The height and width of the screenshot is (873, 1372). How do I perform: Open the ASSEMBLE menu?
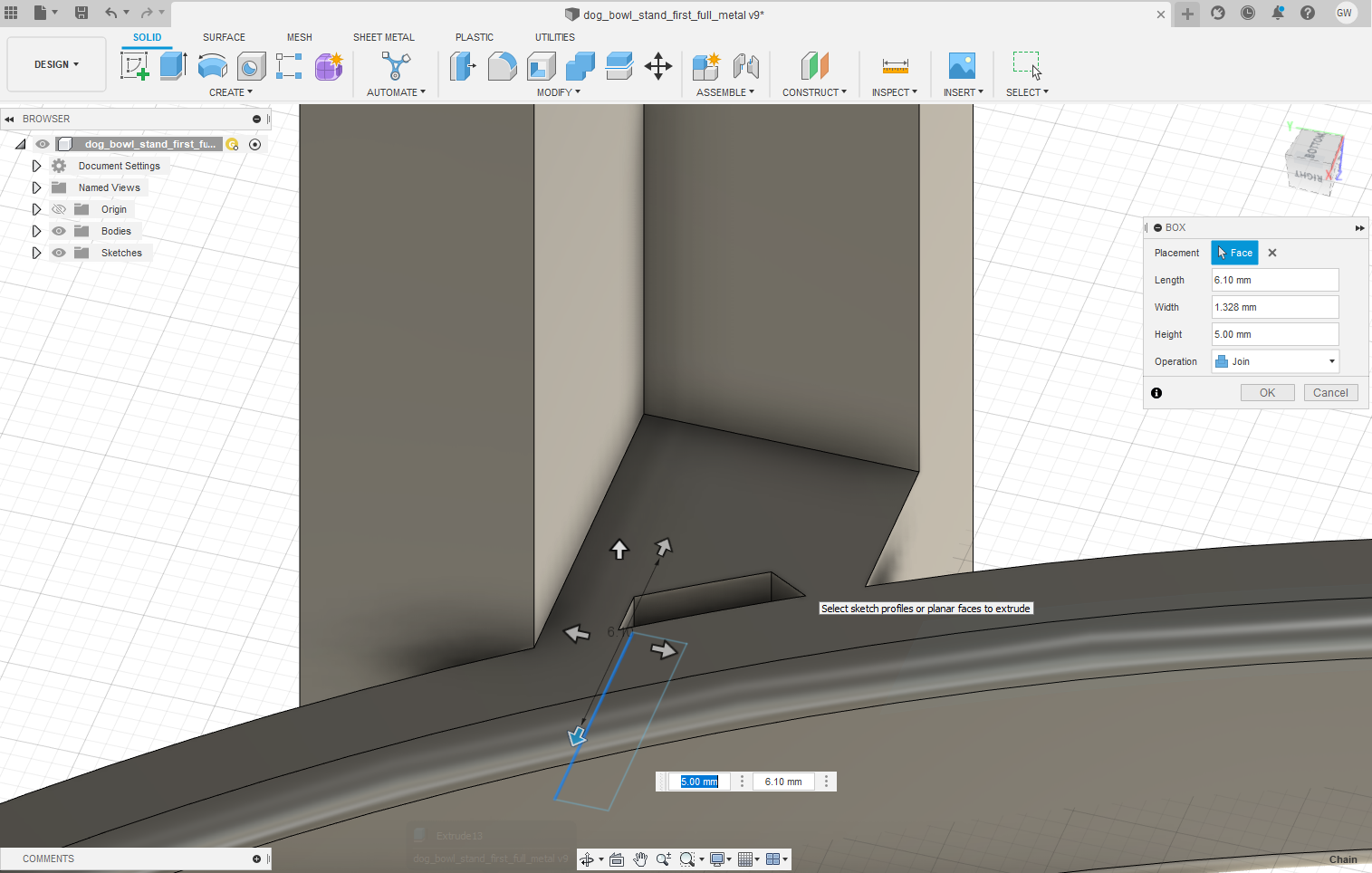[725, 92]
